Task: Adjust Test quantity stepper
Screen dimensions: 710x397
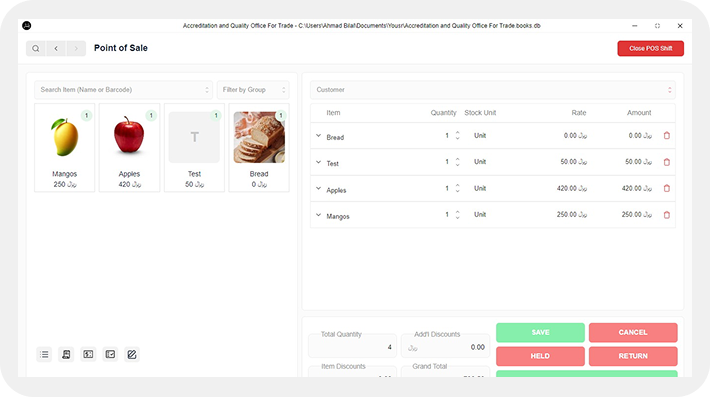Action: 457,162
